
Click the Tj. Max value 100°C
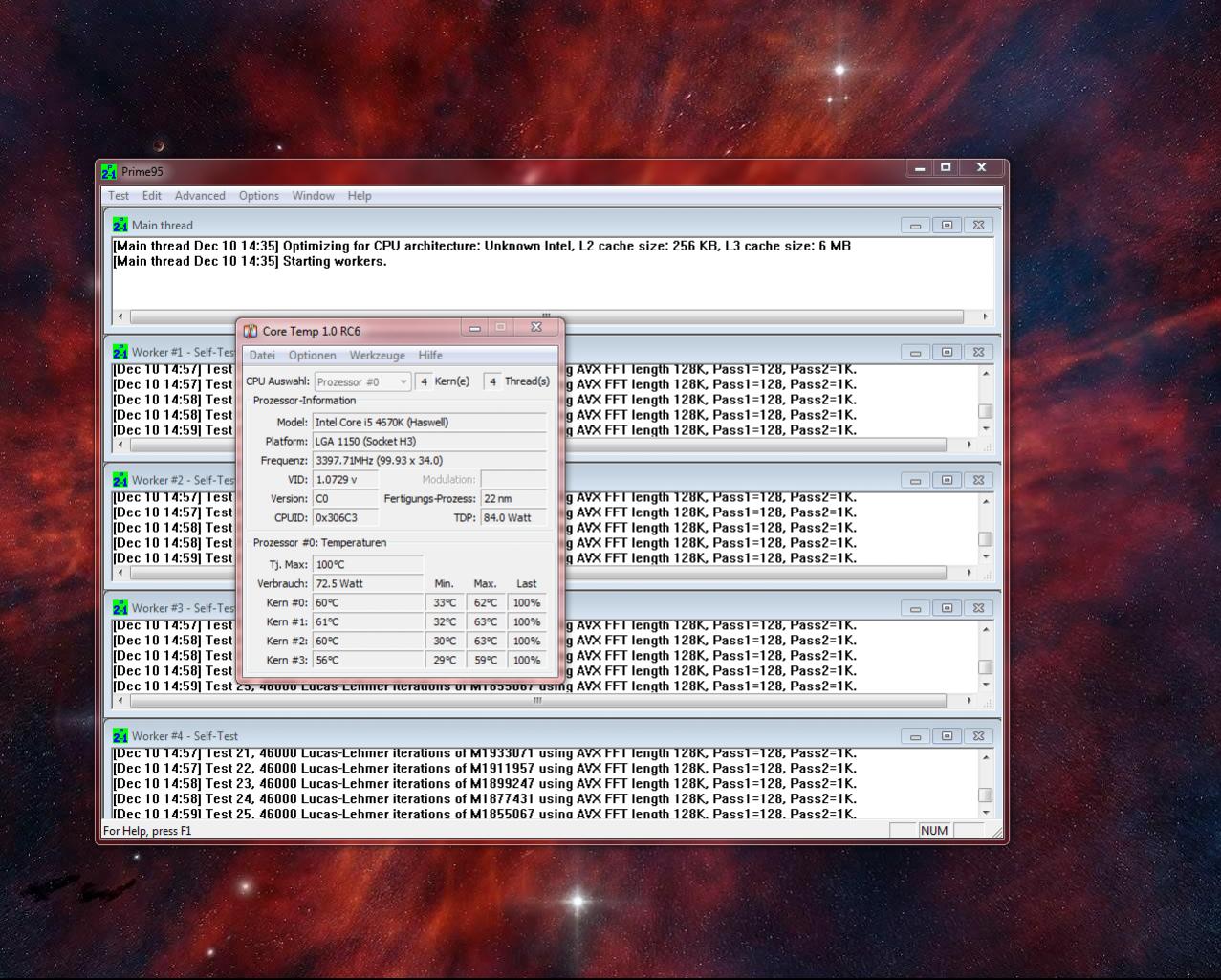pos(368,564)
